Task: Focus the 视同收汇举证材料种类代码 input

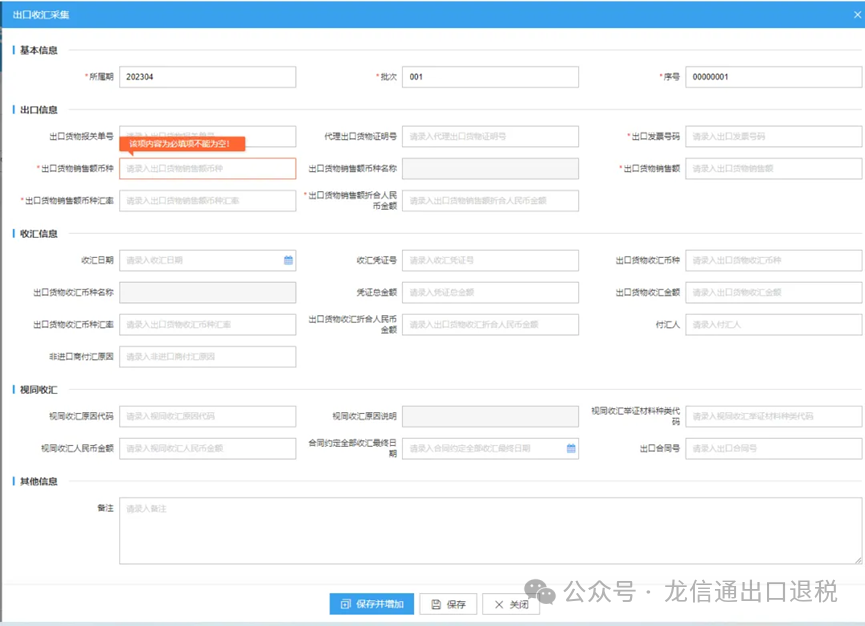Action: 773,416
